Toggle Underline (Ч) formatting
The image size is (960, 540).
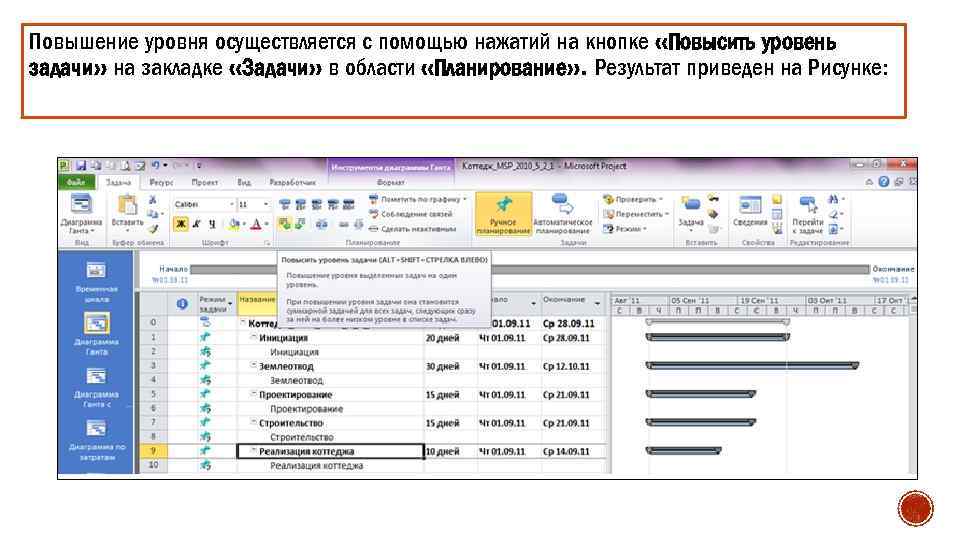(x=212, y=224)
